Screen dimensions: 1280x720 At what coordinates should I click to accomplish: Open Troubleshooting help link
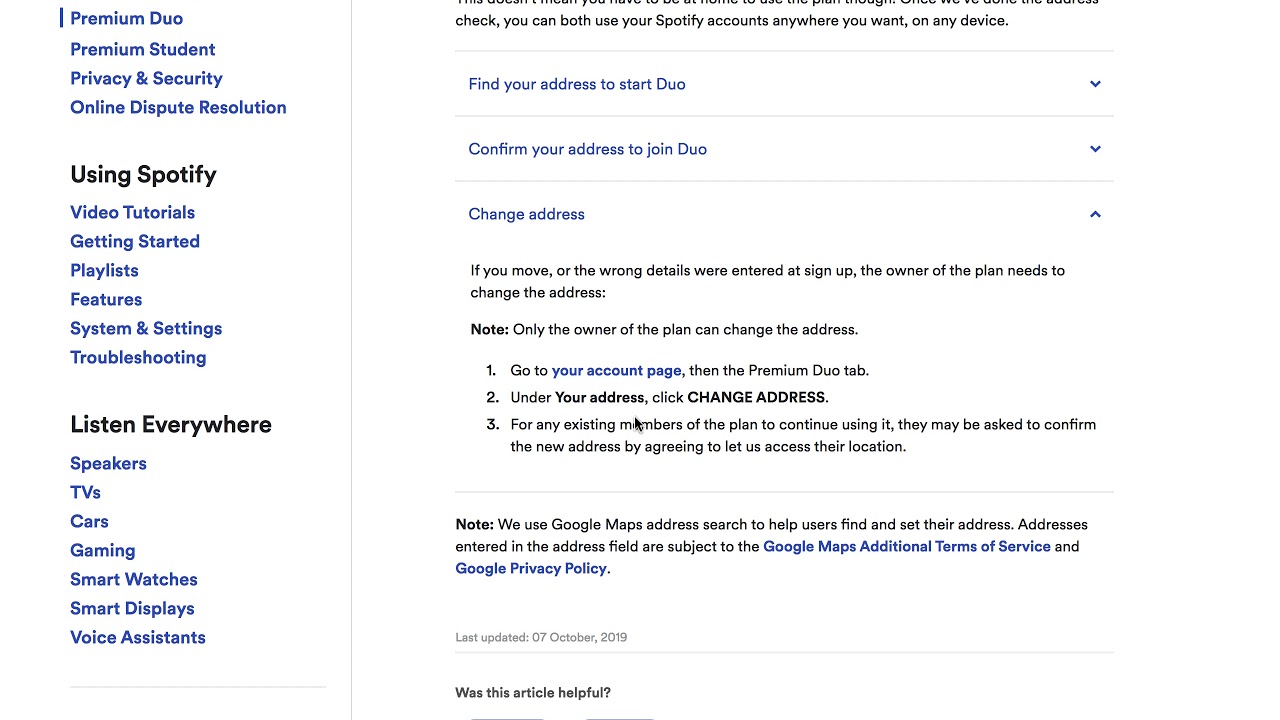[138, 357]
